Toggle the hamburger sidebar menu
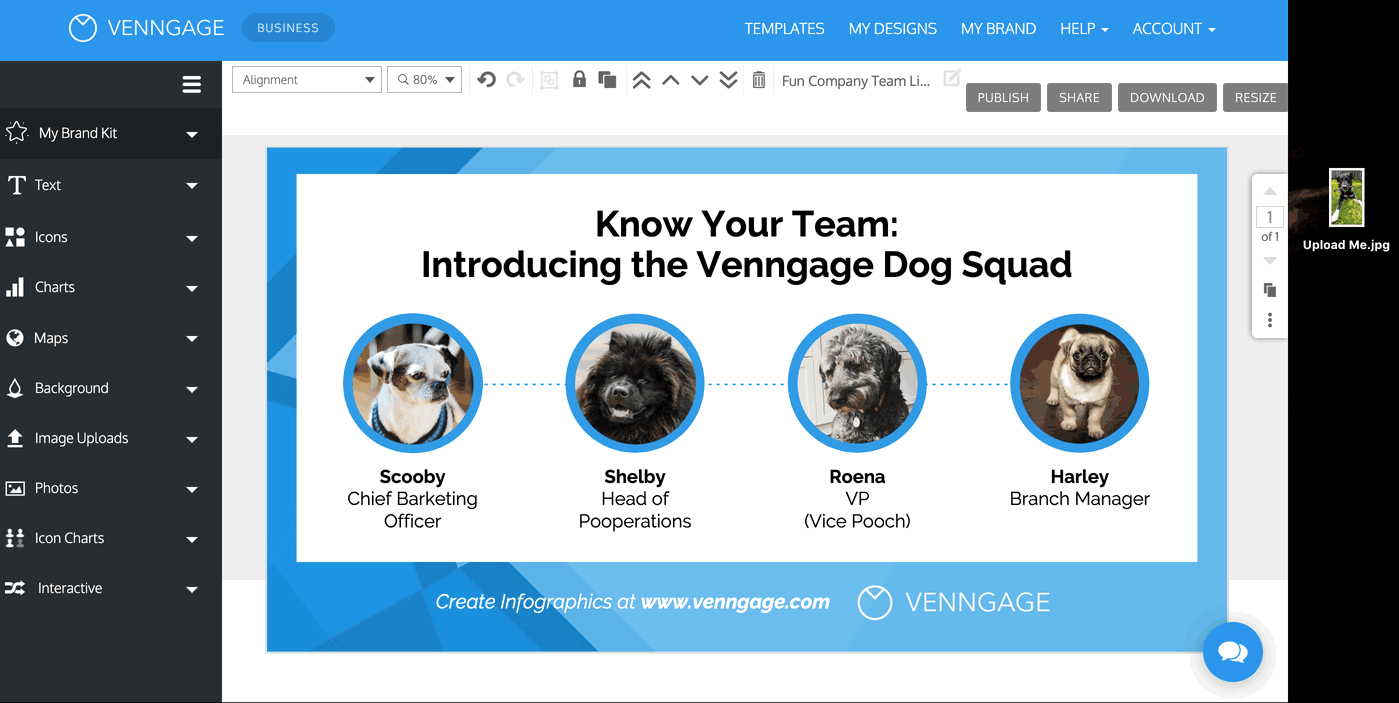1399x703 pixels. (192, 85)
